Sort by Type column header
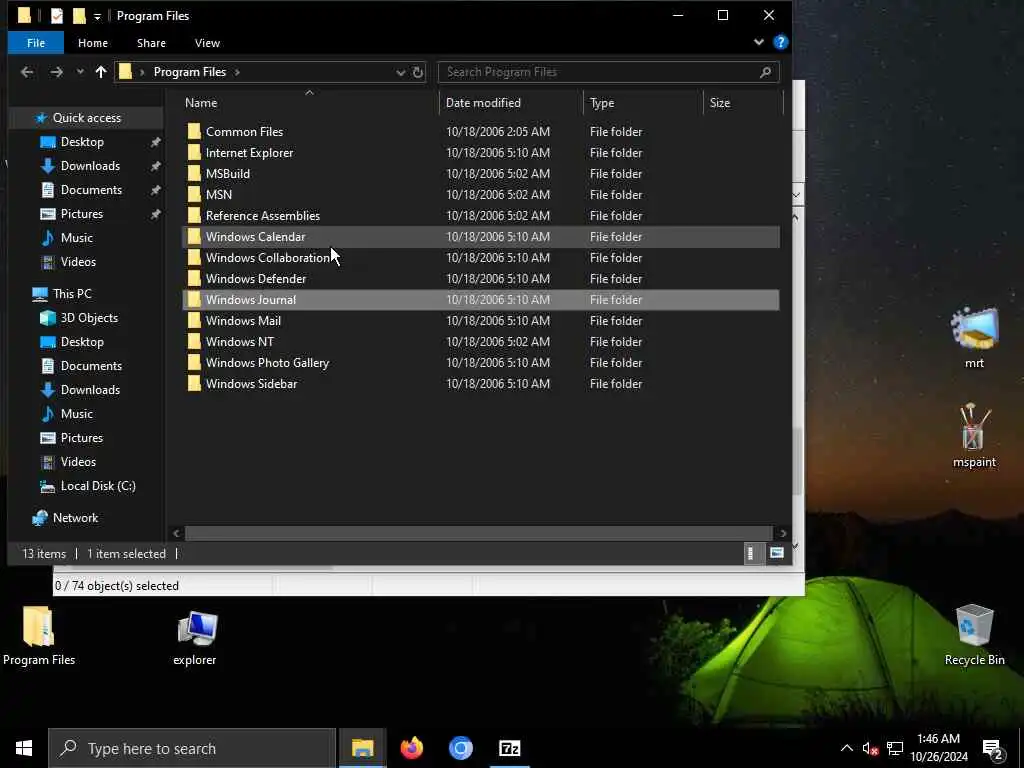 tap(643, 103)
